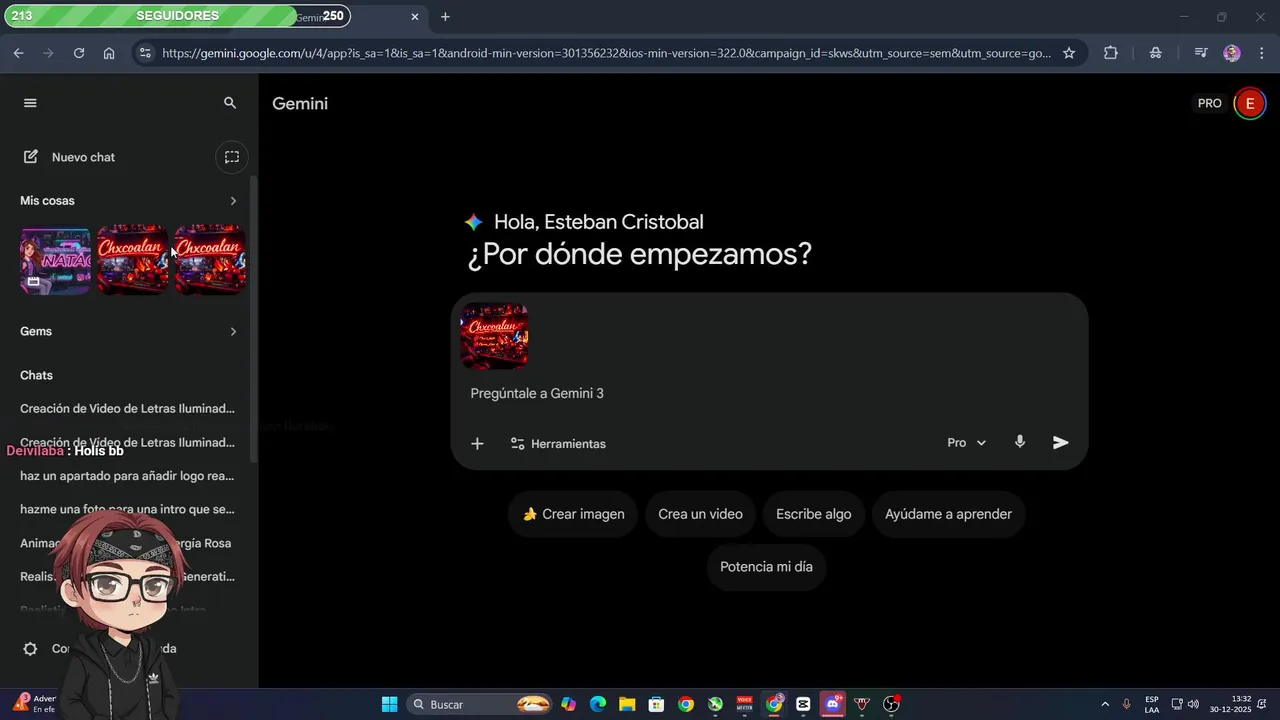The width and height of the screenshot is (1280, 720).
Task: Click the PRO badge
Action: coord(1210,103)
